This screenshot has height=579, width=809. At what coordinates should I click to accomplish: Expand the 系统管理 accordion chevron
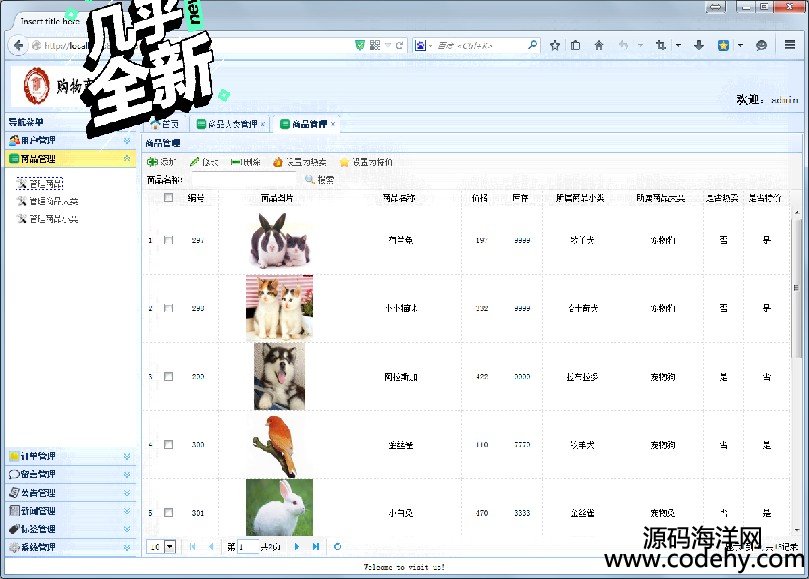click(x=127, y=547)
